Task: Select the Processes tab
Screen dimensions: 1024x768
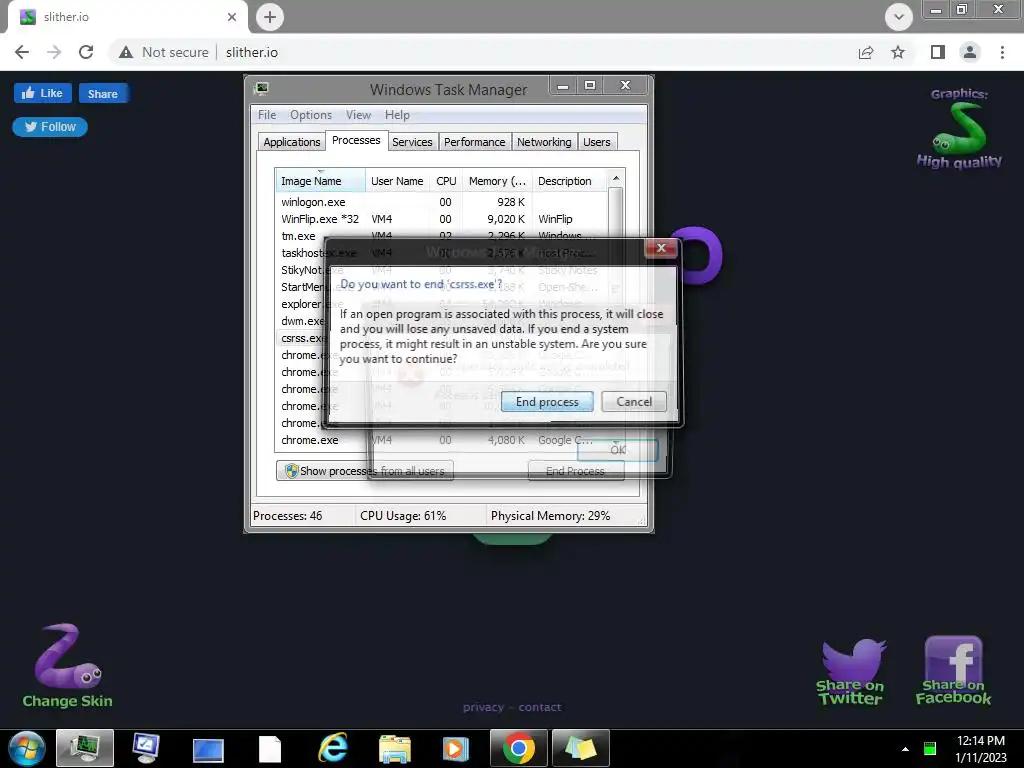Action: tap(356, 140)
